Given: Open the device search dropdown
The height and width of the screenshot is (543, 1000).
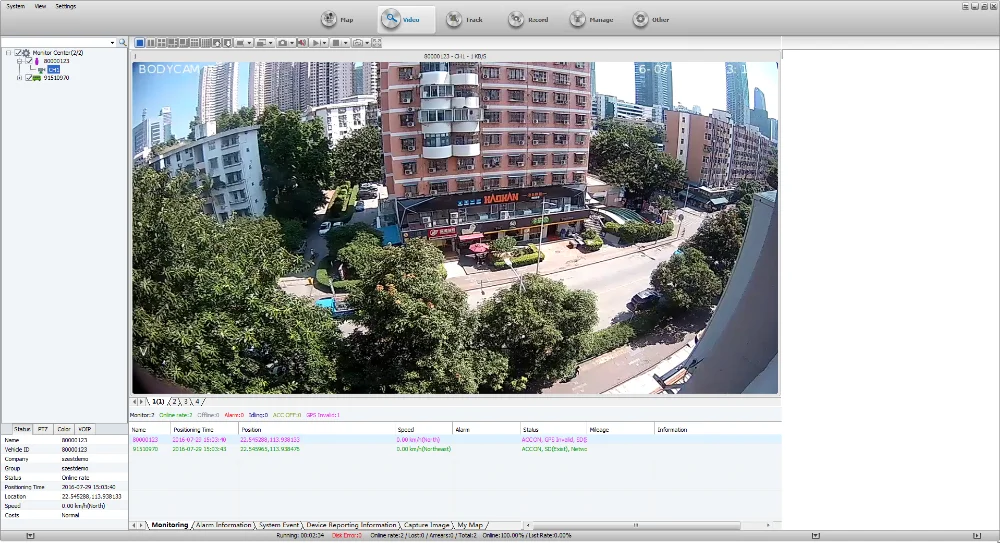Looking at the screenshot, I should click(x=112, y=43).
